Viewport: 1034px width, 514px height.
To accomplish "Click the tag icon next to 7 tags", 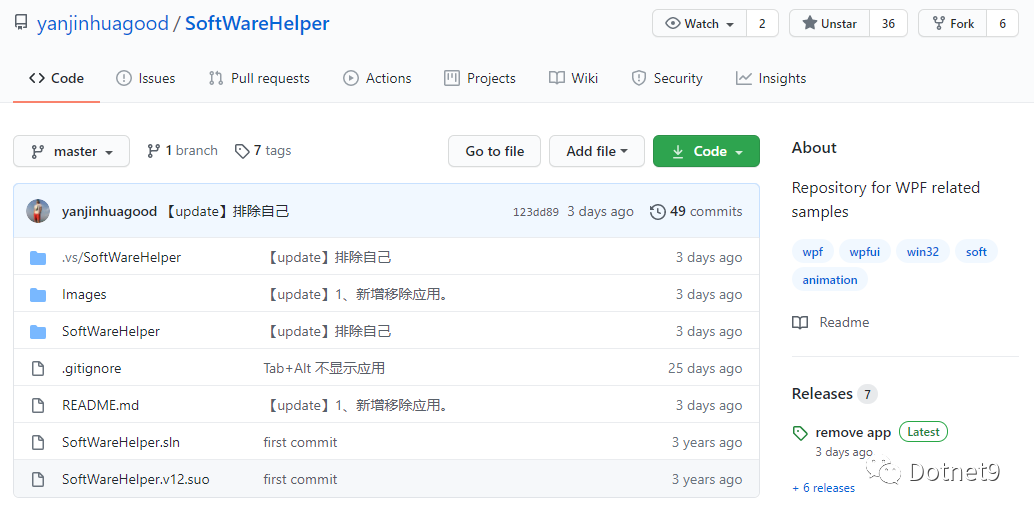I will click(242, 151).
